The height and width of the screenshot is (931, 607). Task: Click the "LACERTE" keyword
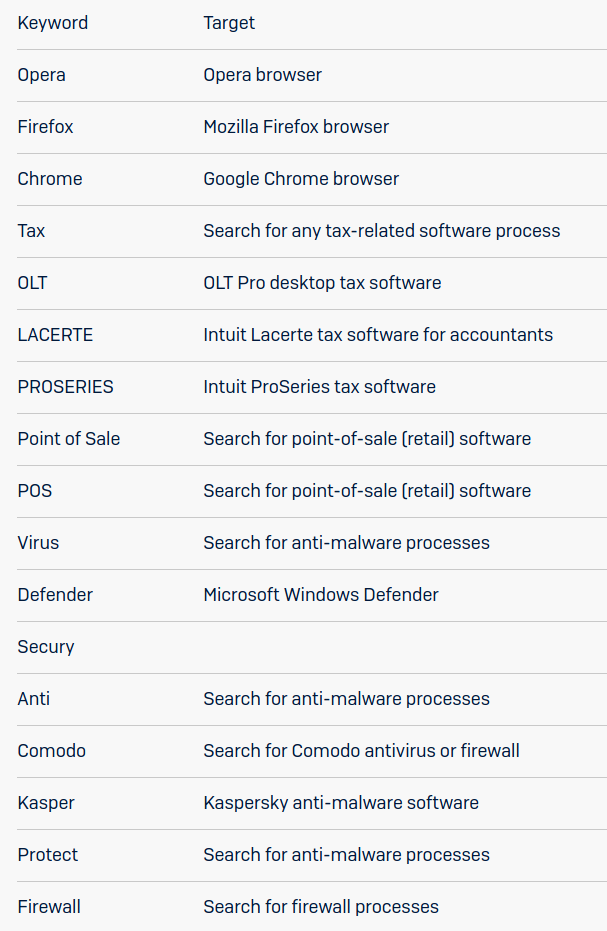pyautogui.click(x=55, y=335)
